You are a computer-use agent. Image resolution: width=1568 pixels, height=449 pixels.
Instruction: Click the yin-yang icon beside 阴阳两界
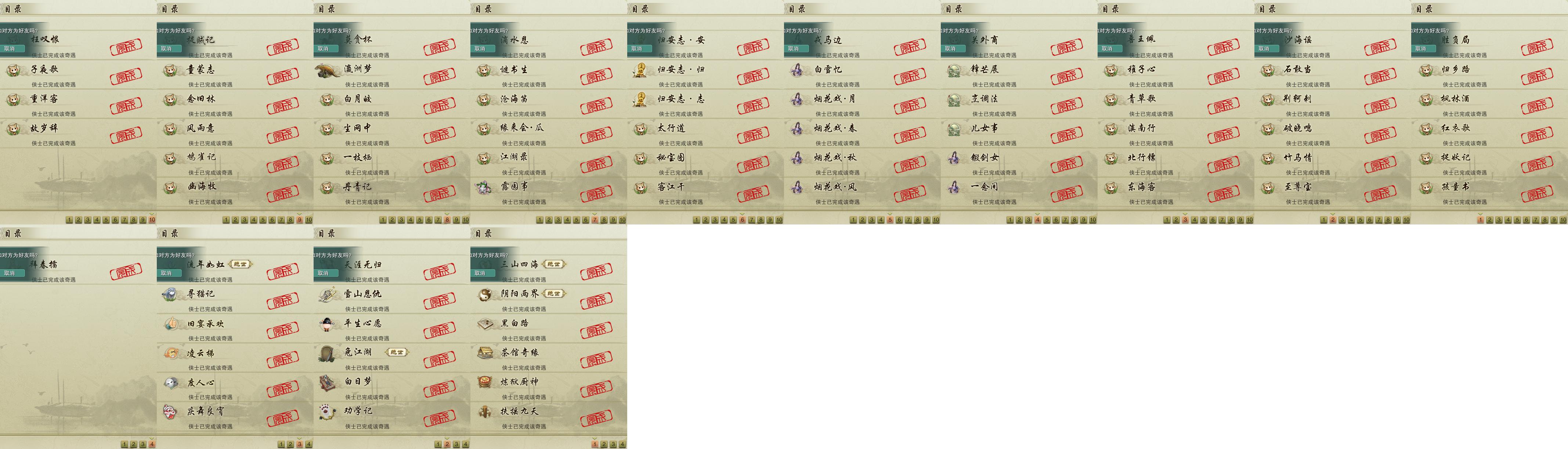[484, 295]
